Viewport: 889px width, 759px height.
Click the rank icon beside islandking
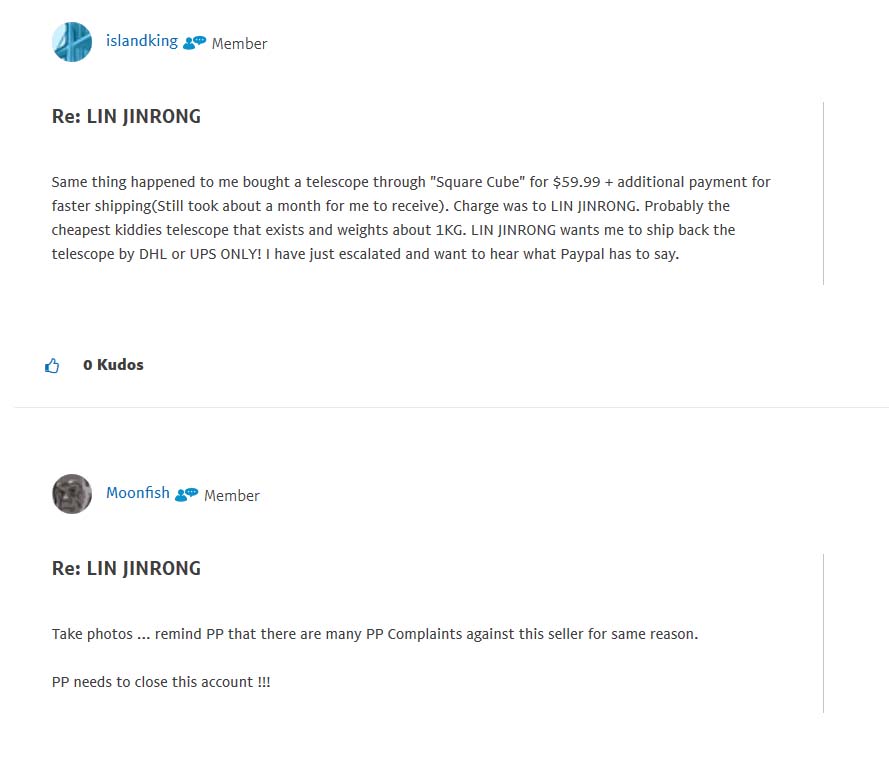point(194,43)
